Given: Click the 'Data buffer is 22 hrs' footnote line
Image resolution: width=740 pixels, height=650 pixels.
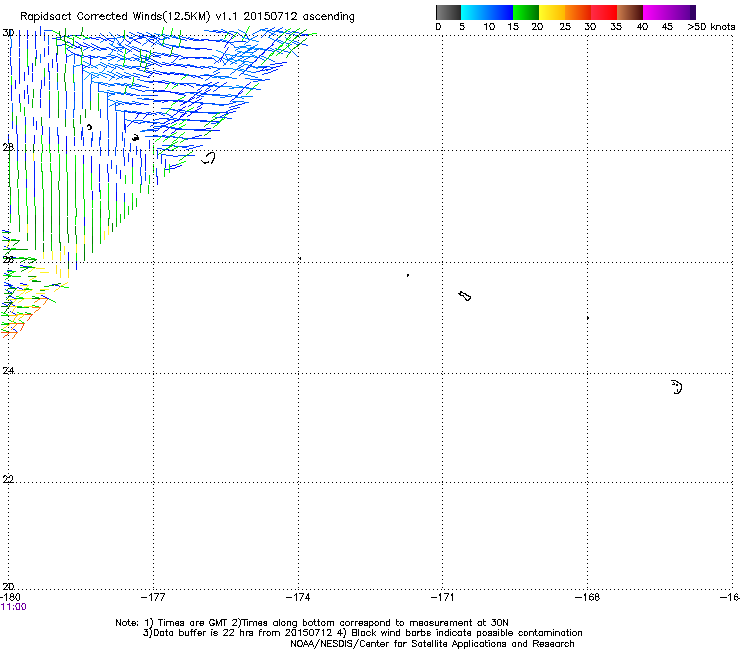Looking at the screenshot, I should 362,633.
